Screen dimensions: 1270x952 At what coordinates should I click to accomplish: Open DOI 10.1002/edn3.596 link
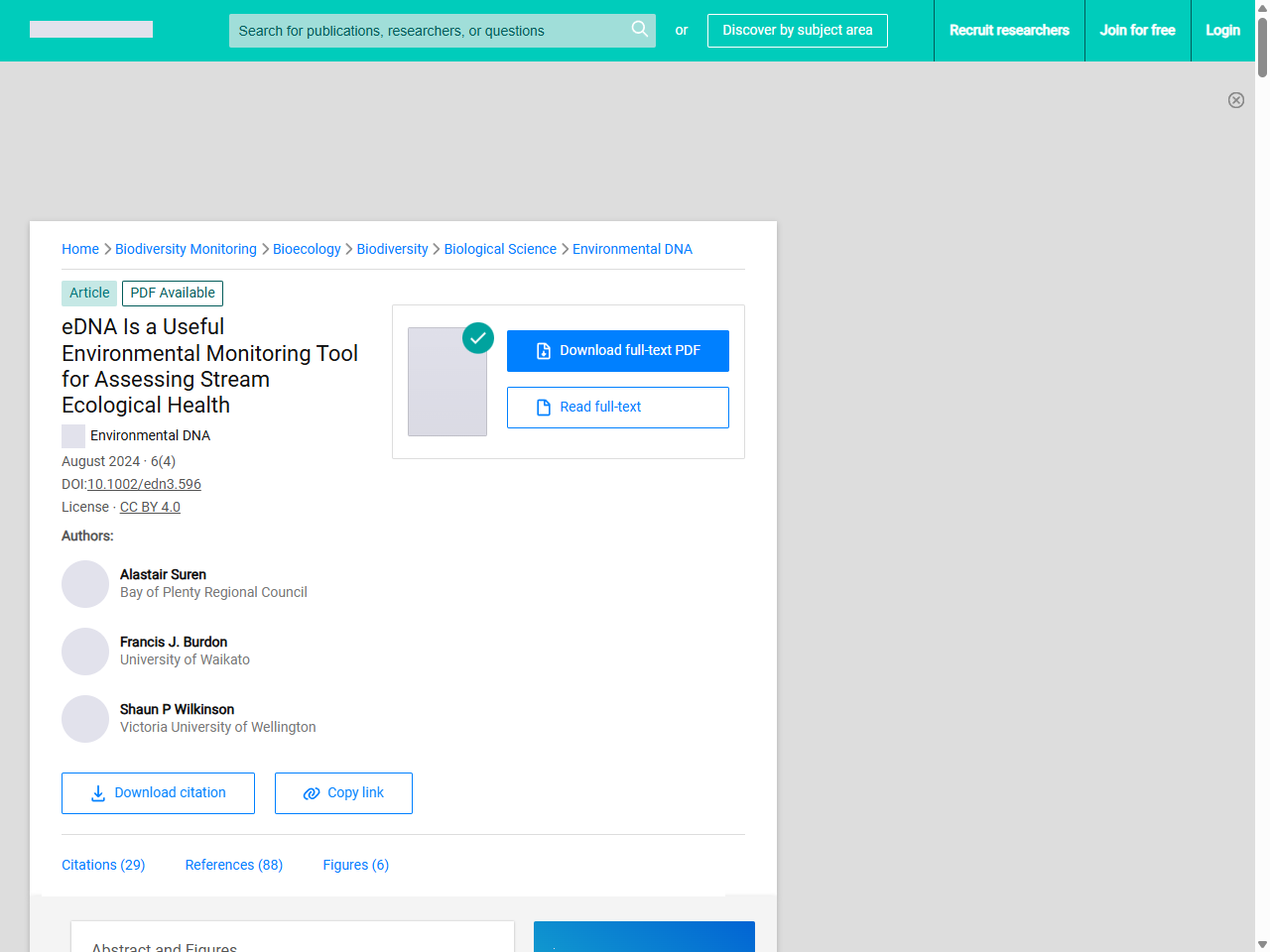[x=144, y=484]
